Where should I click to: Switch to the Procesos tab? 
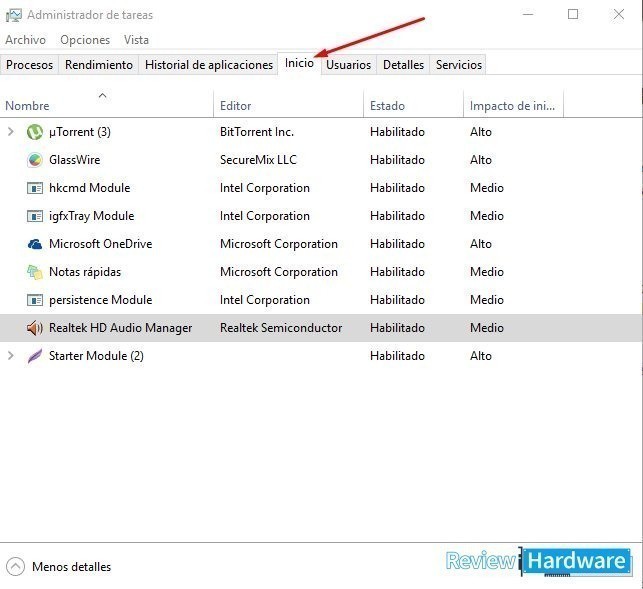click(x=30, y=65)
